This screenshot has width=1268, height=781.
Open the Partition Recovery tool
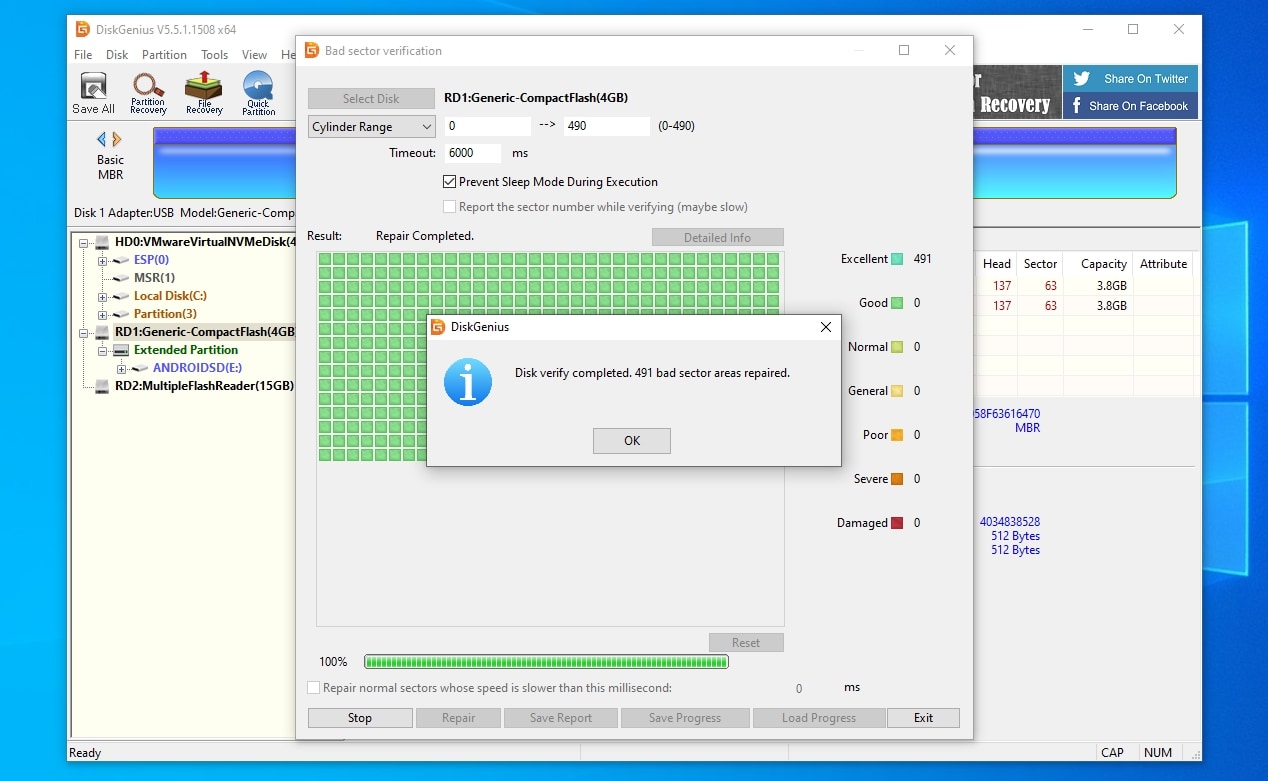(148, 93)
